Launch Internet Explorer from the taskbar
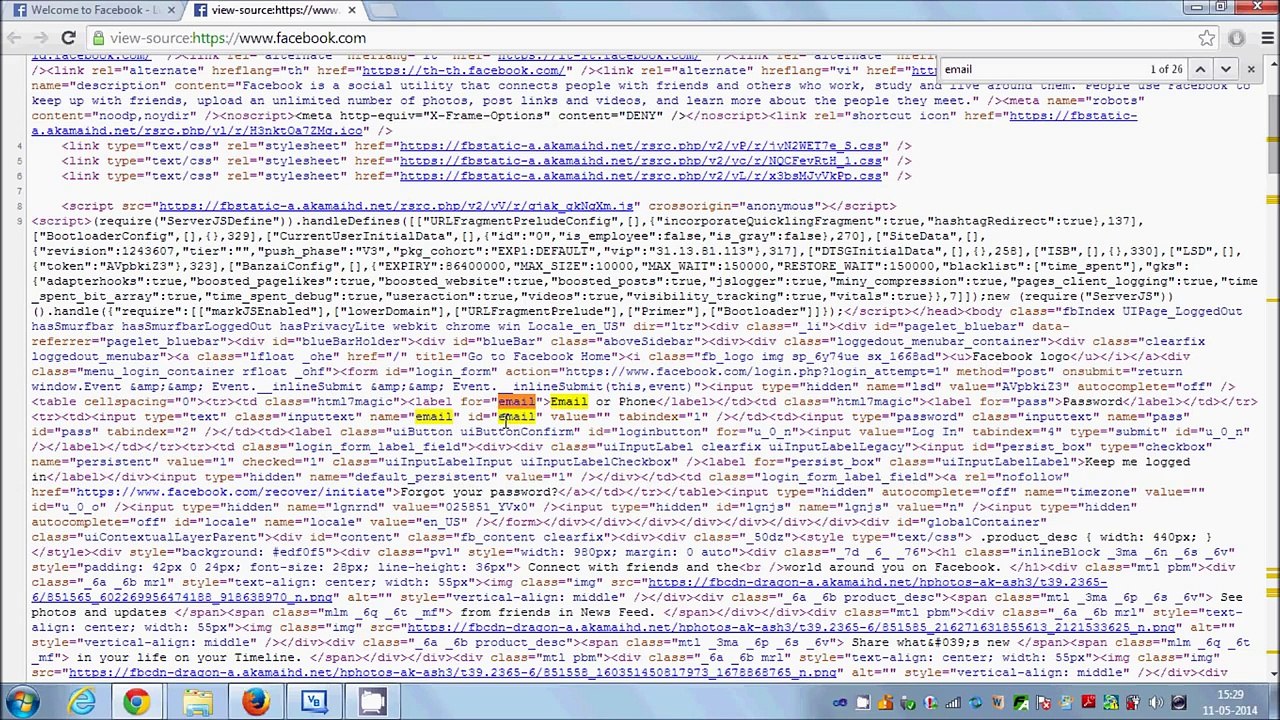The height and width of the screenshot is (720, 1280). point(82,702)
